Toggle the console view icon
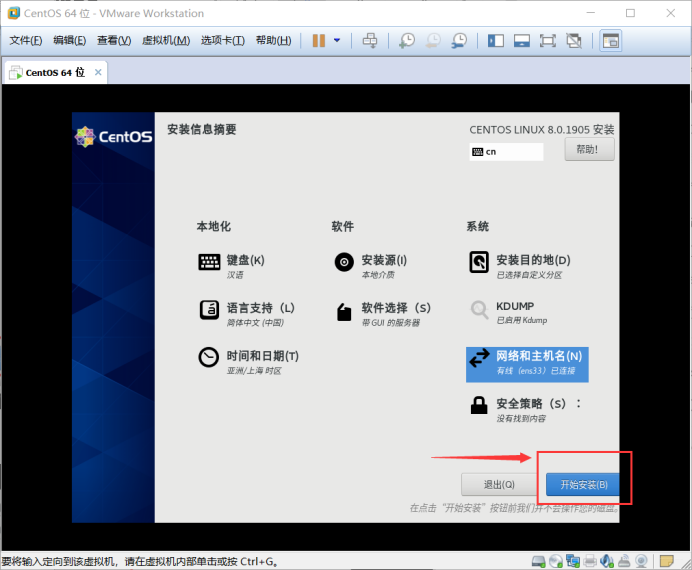The image size is (692, 570). [611, 41]
